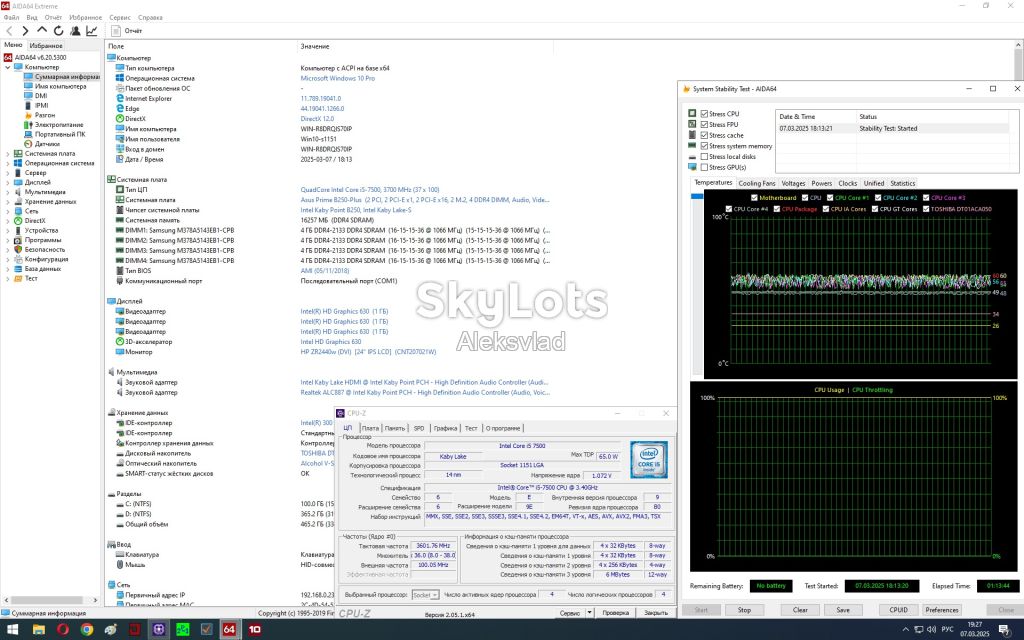This screenshot has height=640, width=1024.
Task: Expand the Сервер tree node
Action: tap(8, 173)
